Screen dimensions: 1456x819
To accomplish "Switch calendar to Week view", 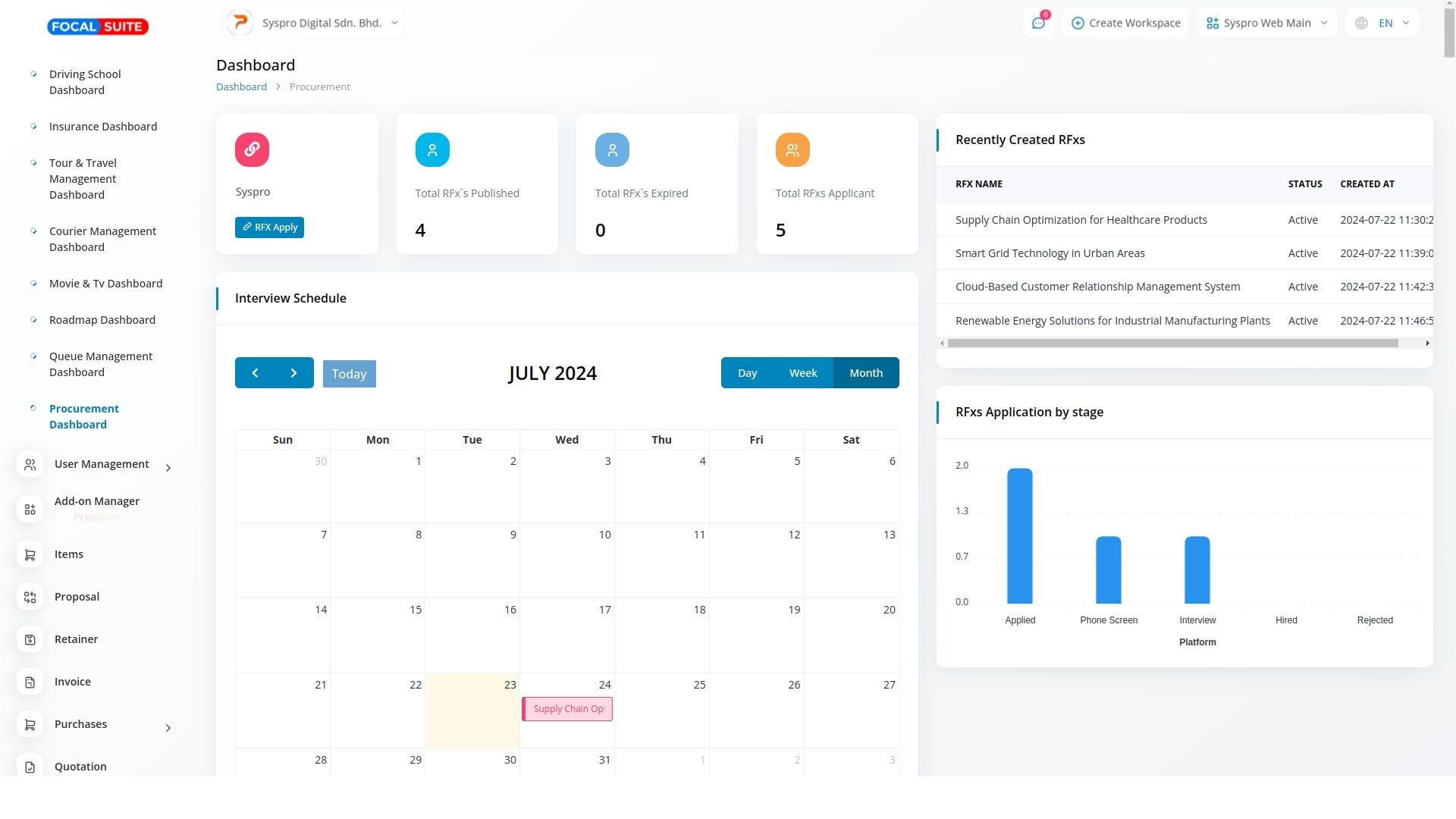I will coord(802,373).
